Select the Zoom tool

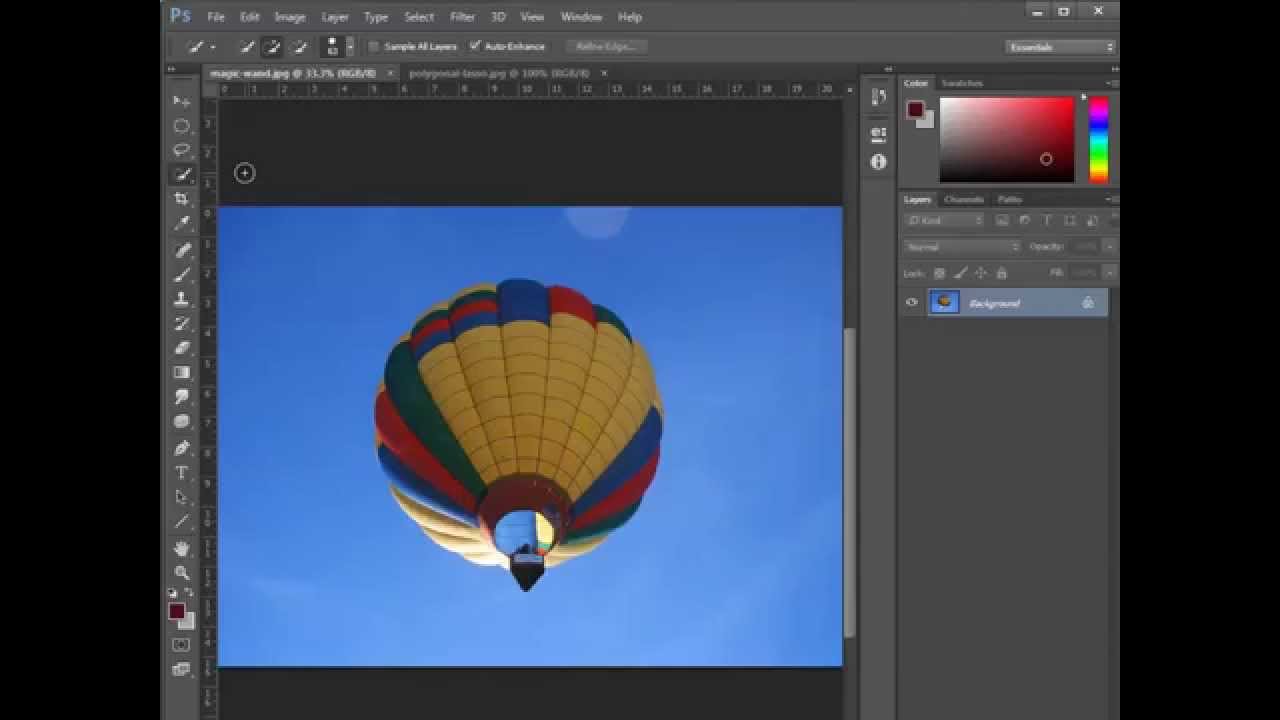tap(181, 572)
